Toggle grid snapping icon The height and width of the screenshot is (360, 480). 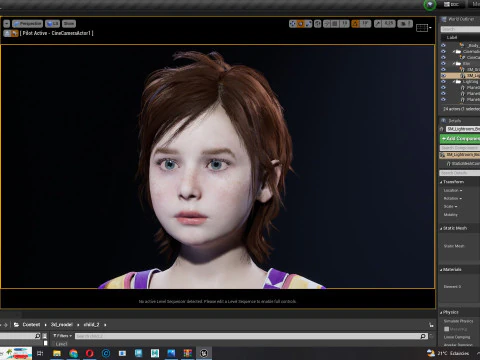coord(335,24)
